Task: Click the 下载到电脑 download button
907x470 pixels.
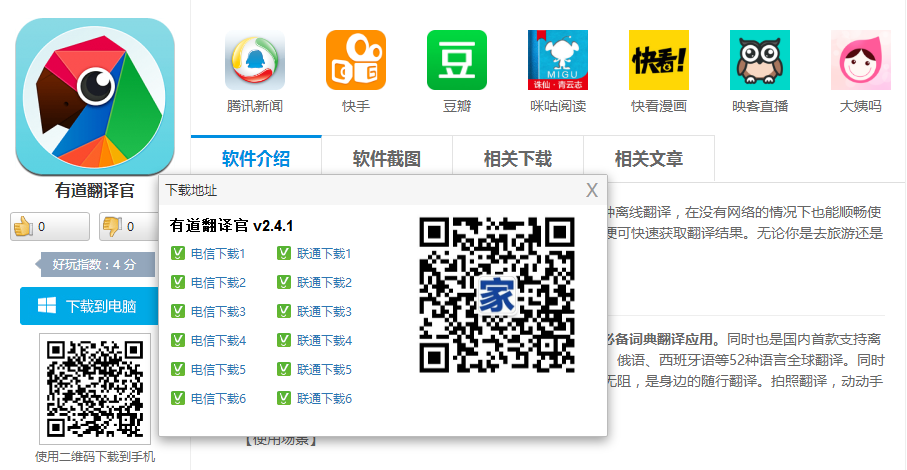Action: tap(90, 306)
